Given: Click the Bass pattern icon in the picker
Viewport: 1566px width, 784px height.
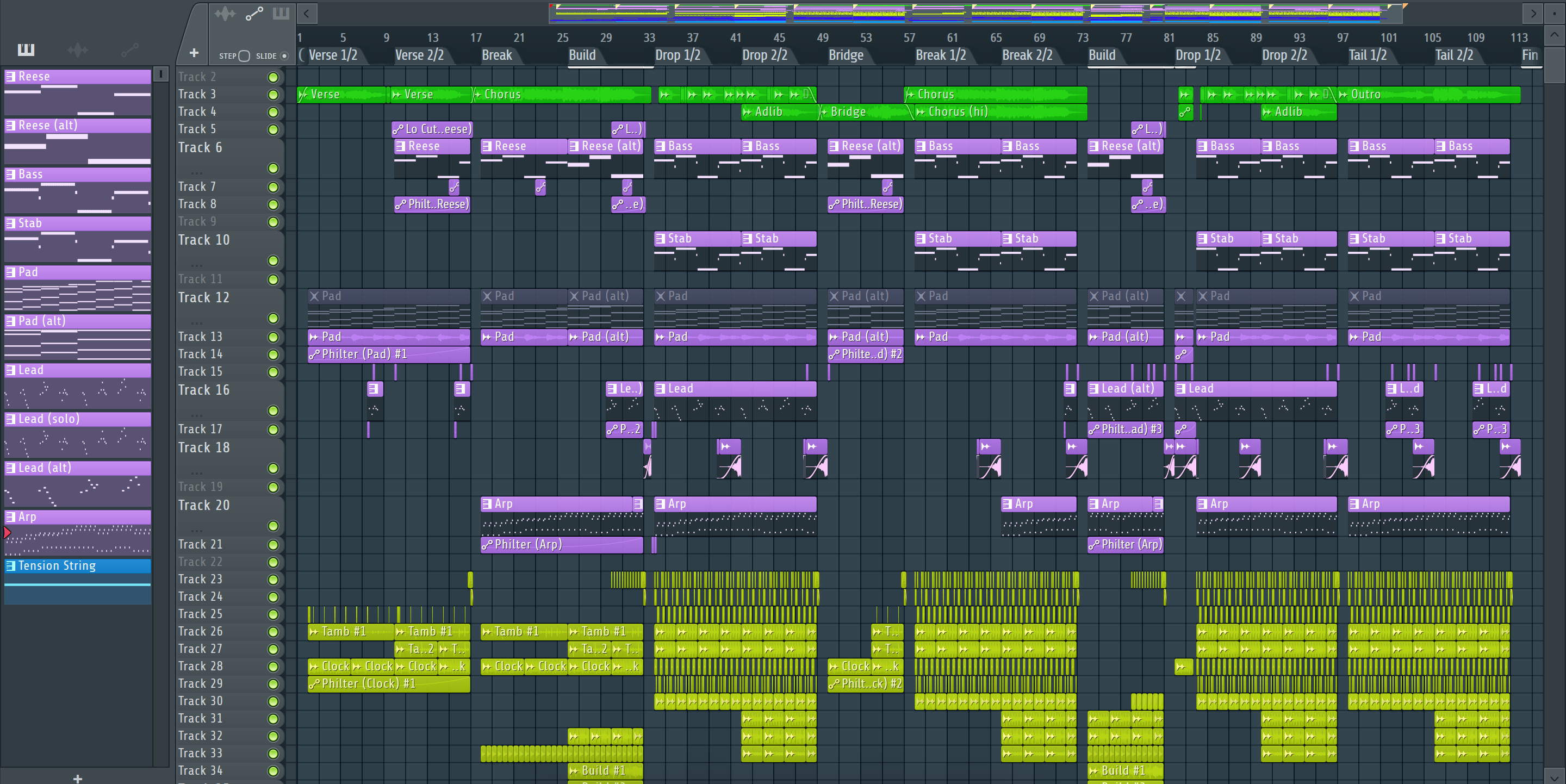Looking at the screenshot, I should [10, 175].
